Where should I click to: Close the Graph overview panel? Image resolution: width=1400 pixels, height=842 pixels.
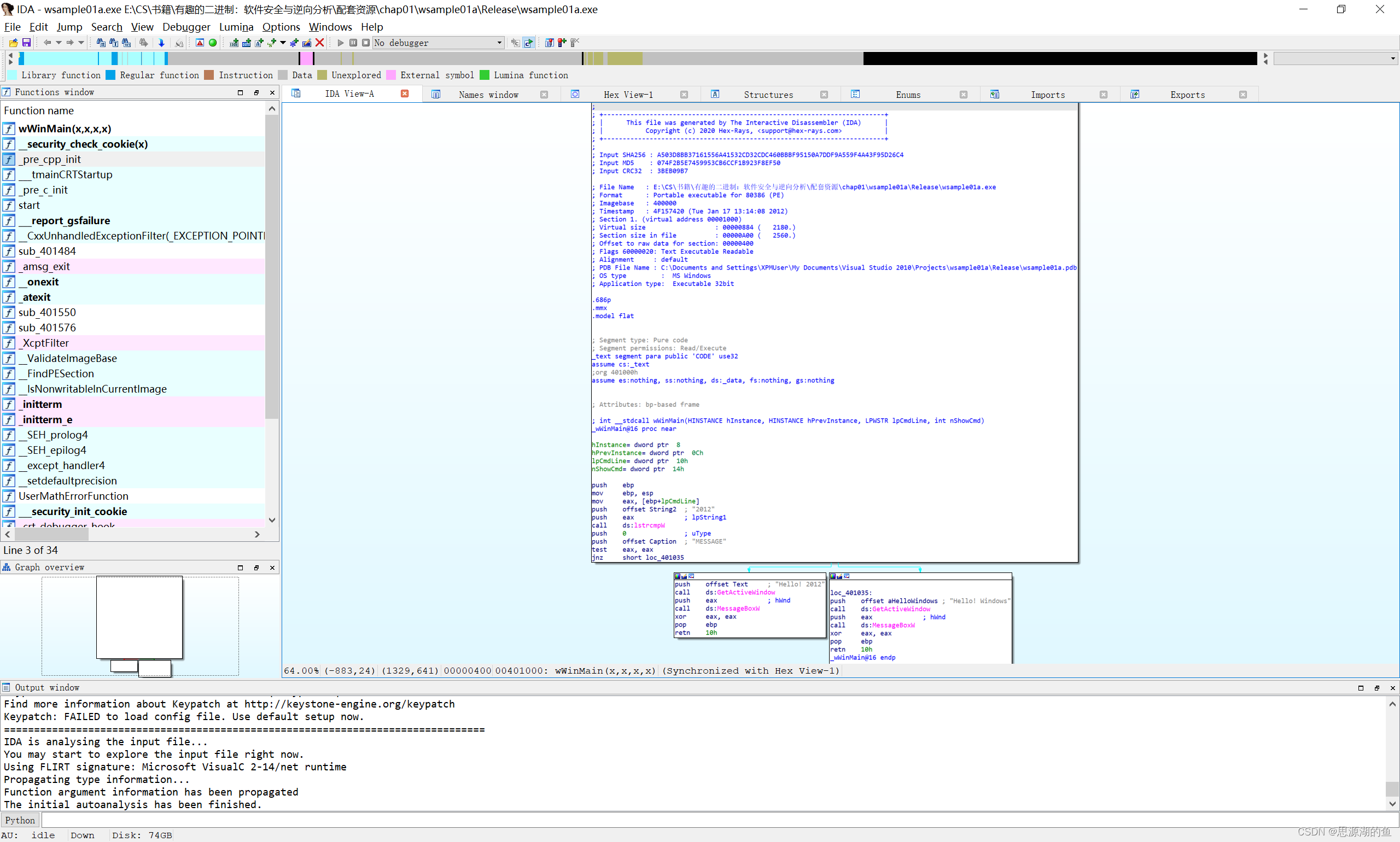coord(272,568)
